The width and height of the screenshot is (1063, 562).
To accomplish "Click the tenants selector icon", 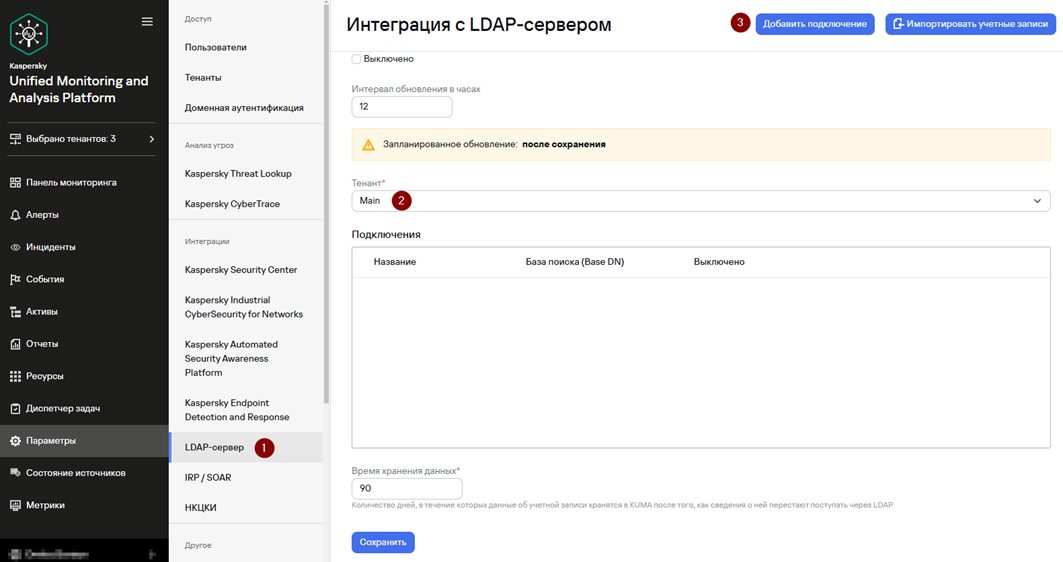I will [15, 139].
